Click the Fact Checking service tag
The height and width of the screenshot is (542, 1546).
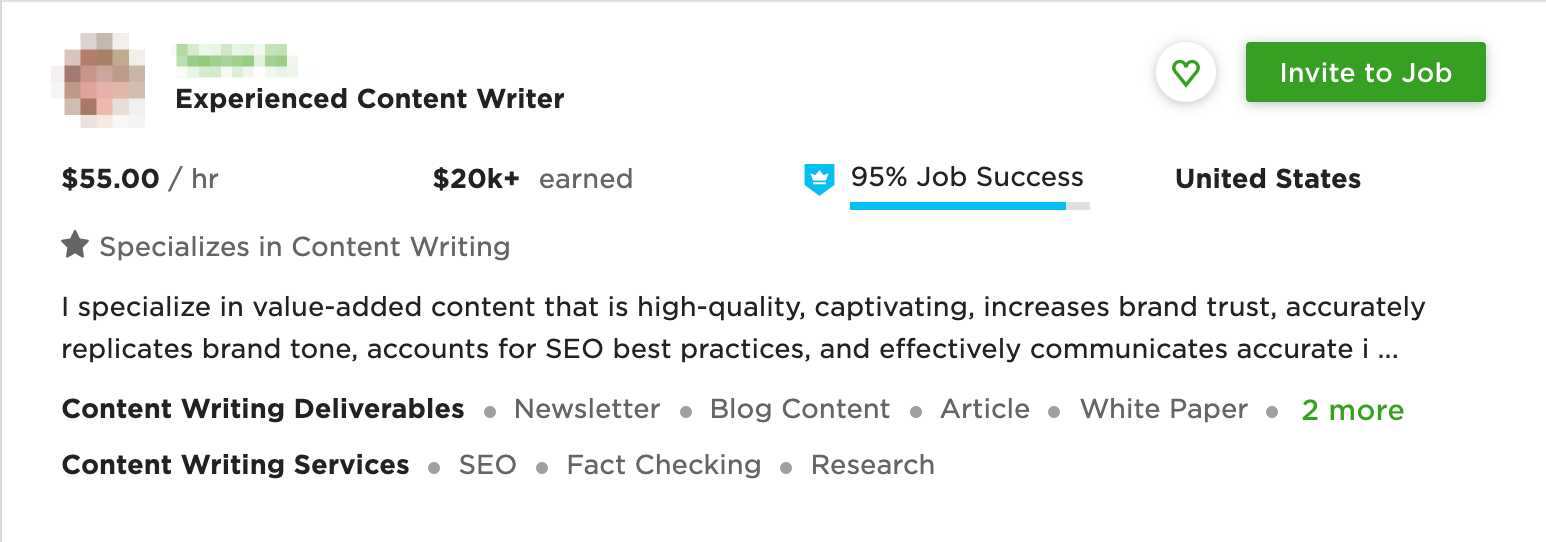tap(664, 465)
